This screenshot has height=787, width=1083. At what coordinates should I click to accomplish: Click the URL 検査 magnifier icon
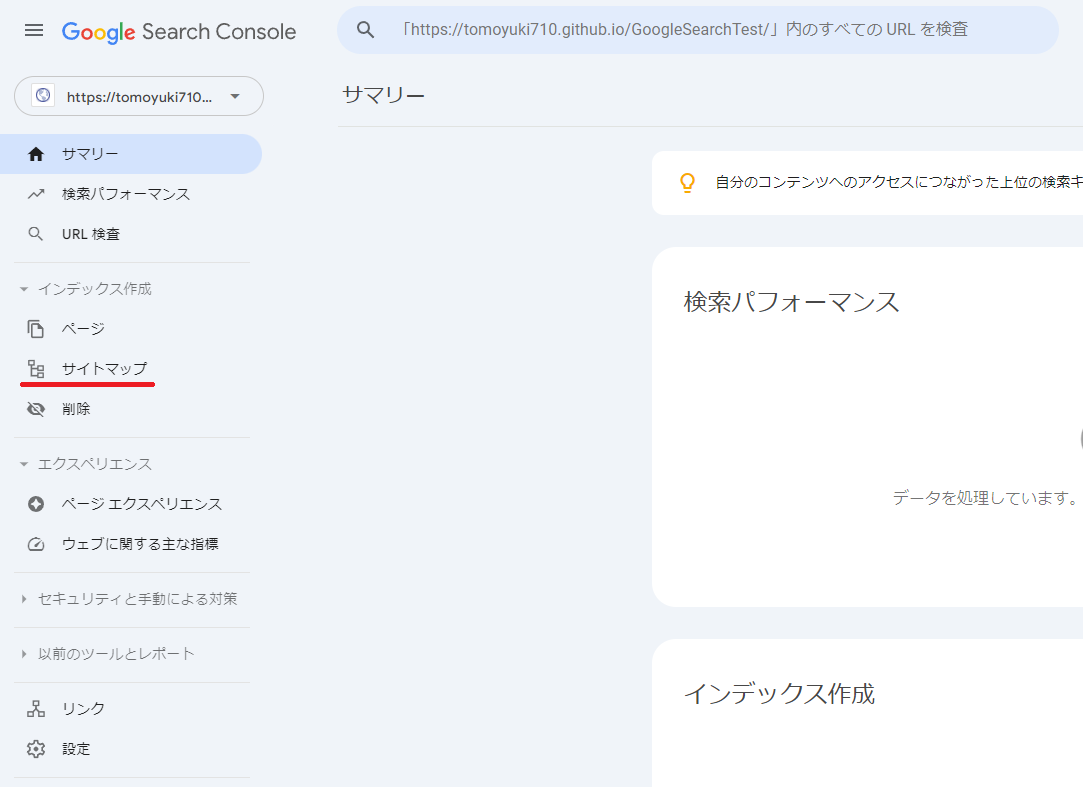34,233
